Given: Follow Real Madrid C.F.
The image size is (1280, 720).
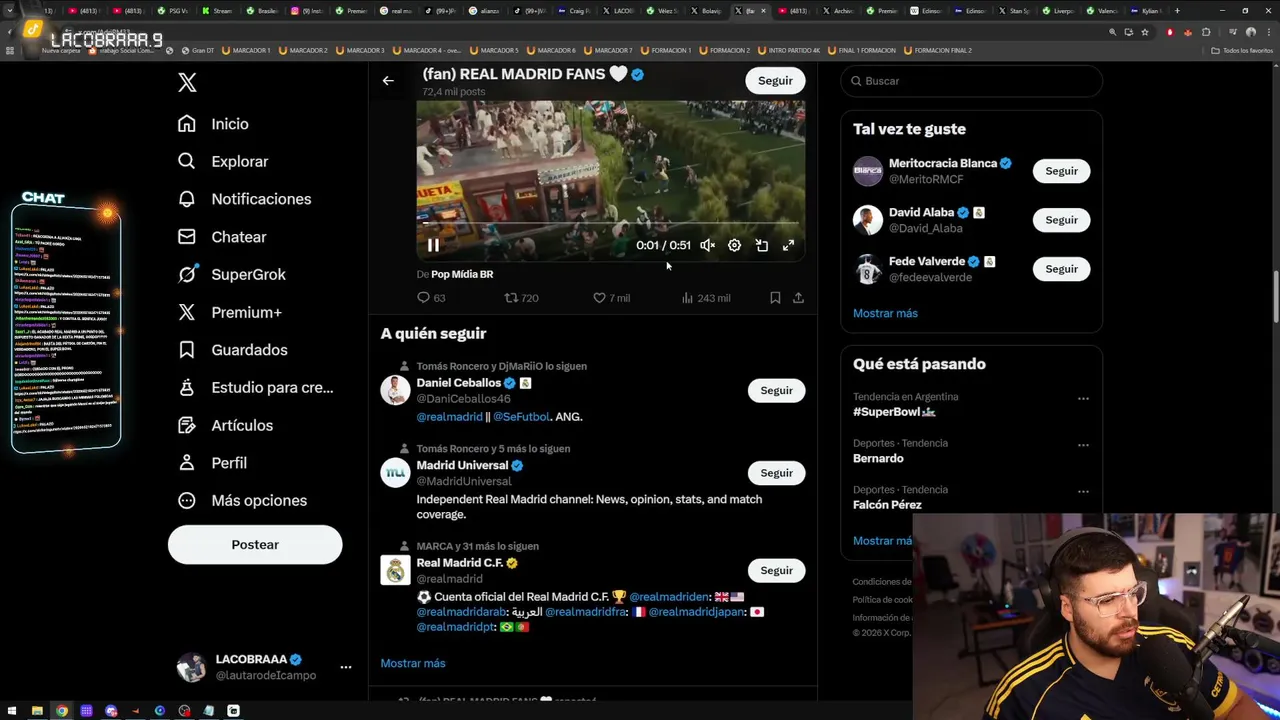Looking at the screenshot, I should click(776, 571).
